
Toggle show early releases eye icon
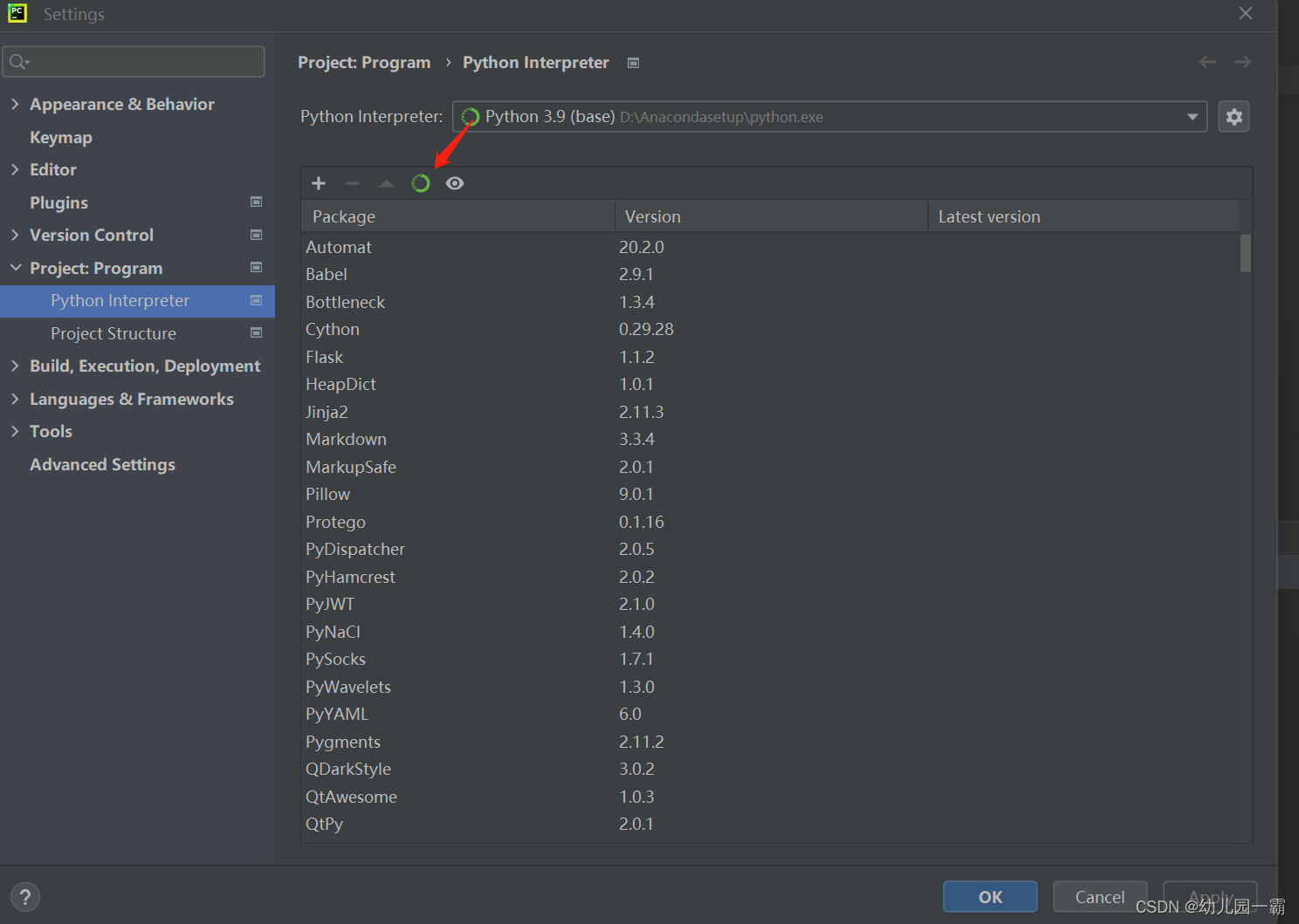coord(455,183)
